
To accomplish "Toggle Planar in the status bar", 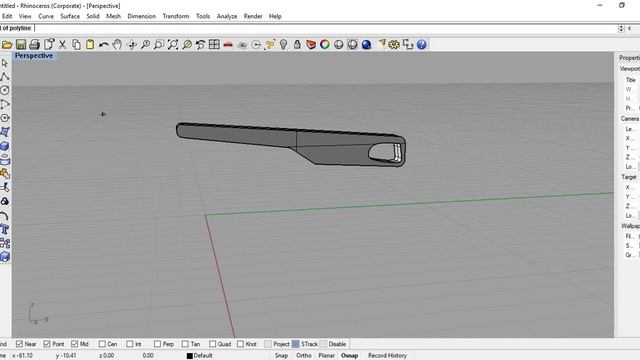I will coord(327,356).
